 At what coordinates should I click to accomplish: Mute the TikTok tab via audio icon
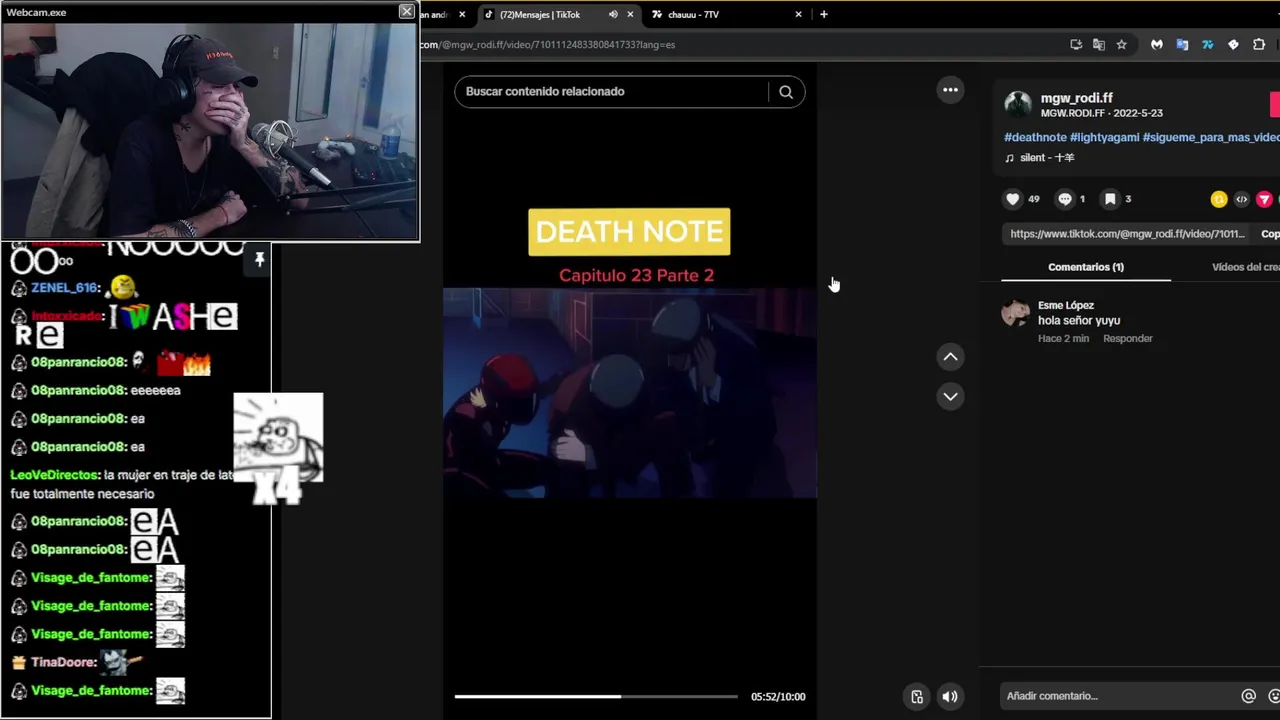613,15
